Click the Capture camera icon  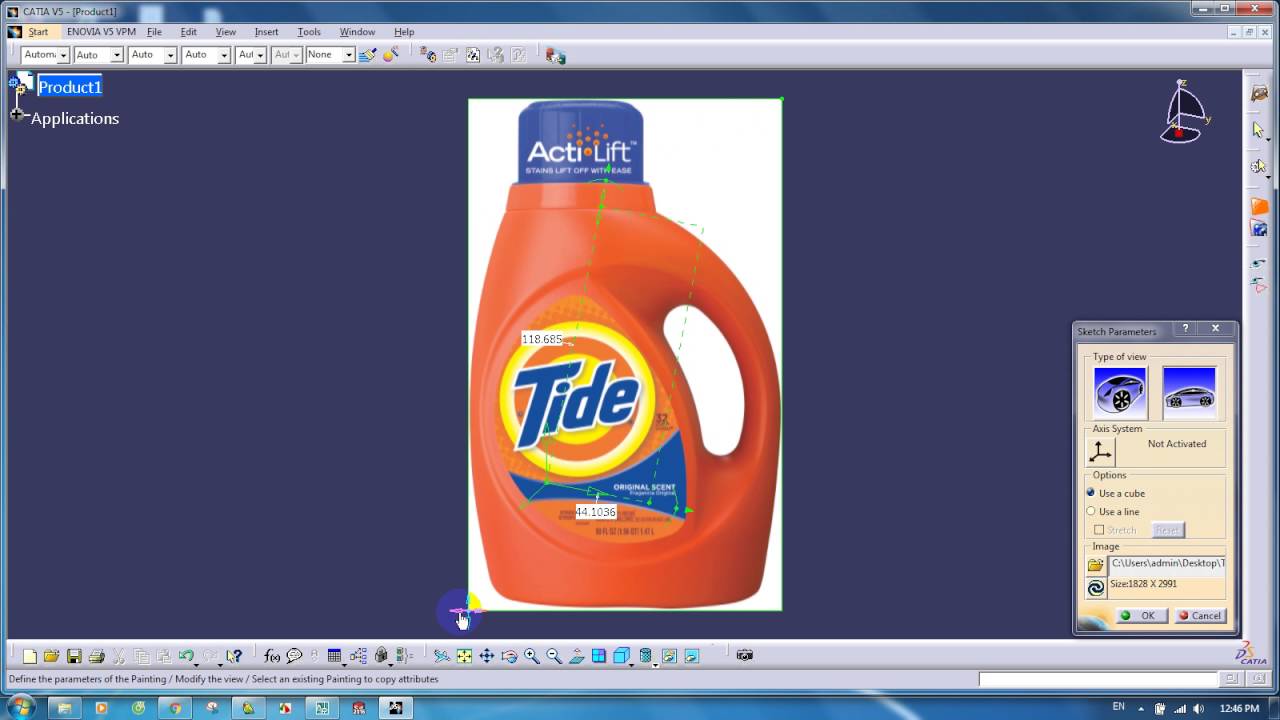coord(745,656)
